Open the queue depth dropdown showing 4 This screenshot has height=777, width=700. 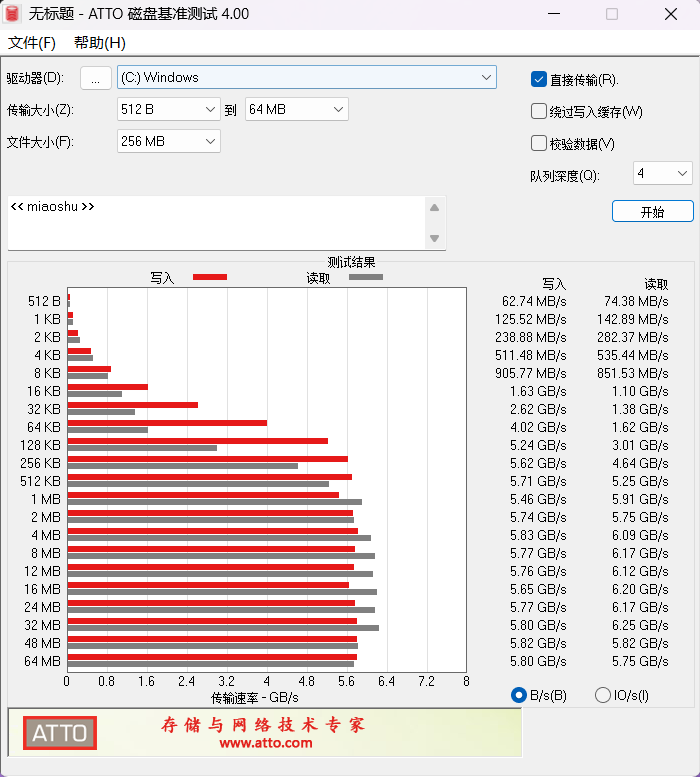pos(662,174)
